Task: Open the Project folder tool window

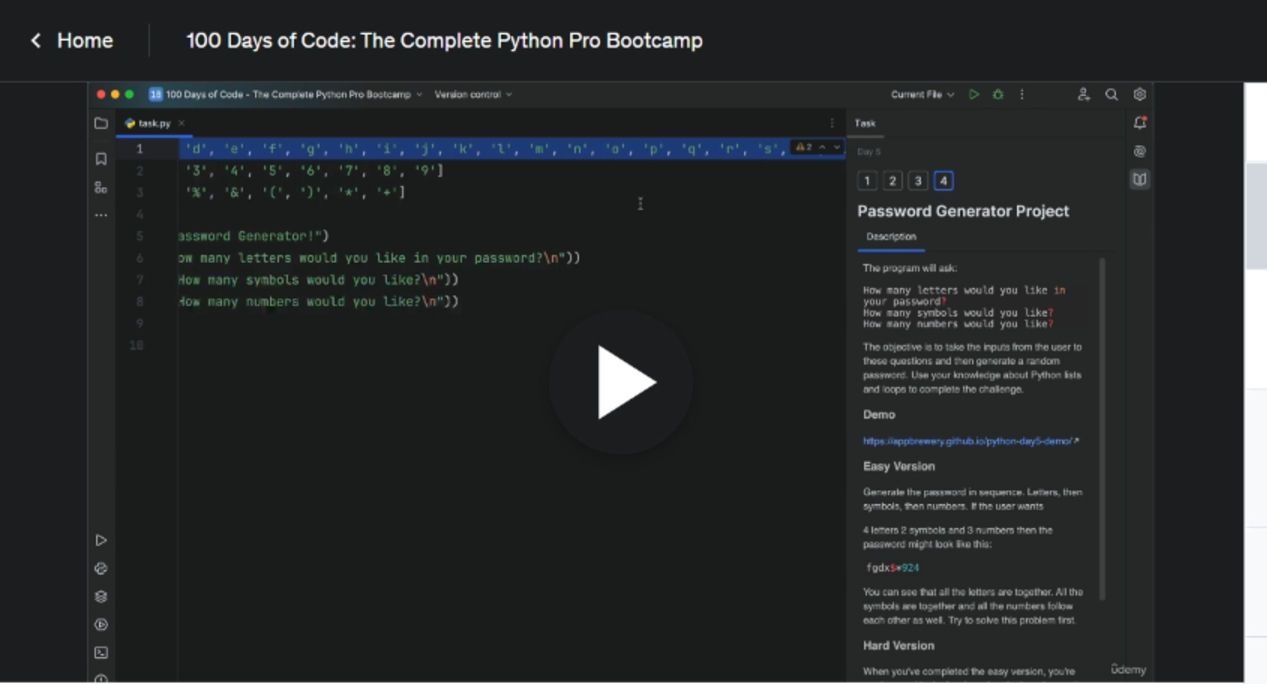Action: click(101, 124)
